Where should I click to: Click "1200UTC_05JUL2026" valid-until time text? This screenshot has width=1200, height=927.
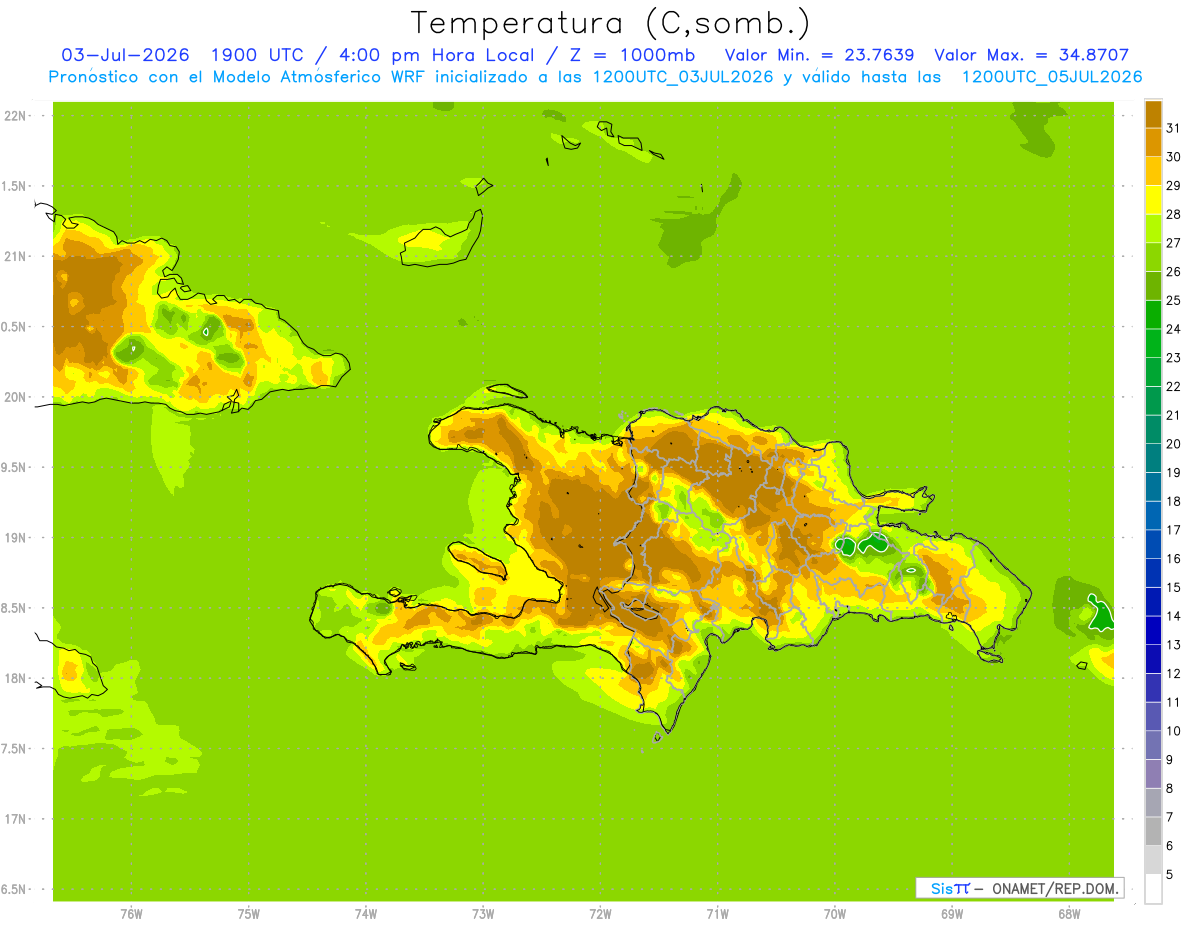pos(1052,77)
